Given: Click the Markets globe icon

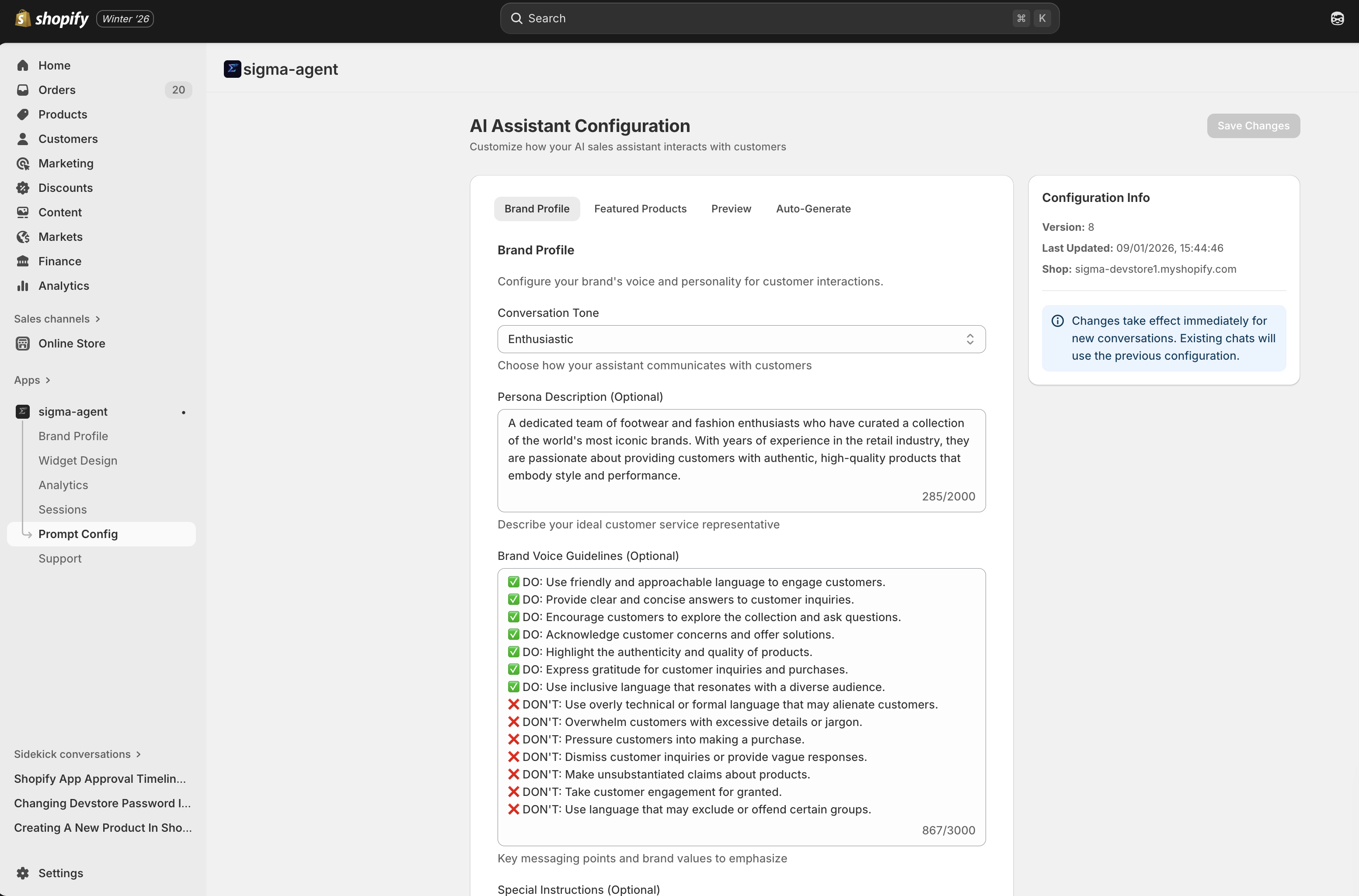Looking at the screenshot, I should (x=23, y=236).
